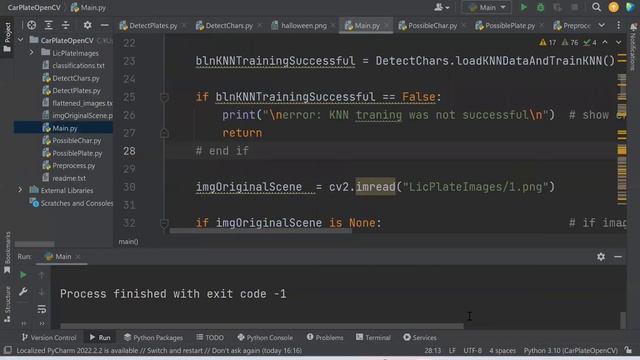Expand all in Project tool window
The height and width of the screenshot is (360, 640).
(49, 25)
